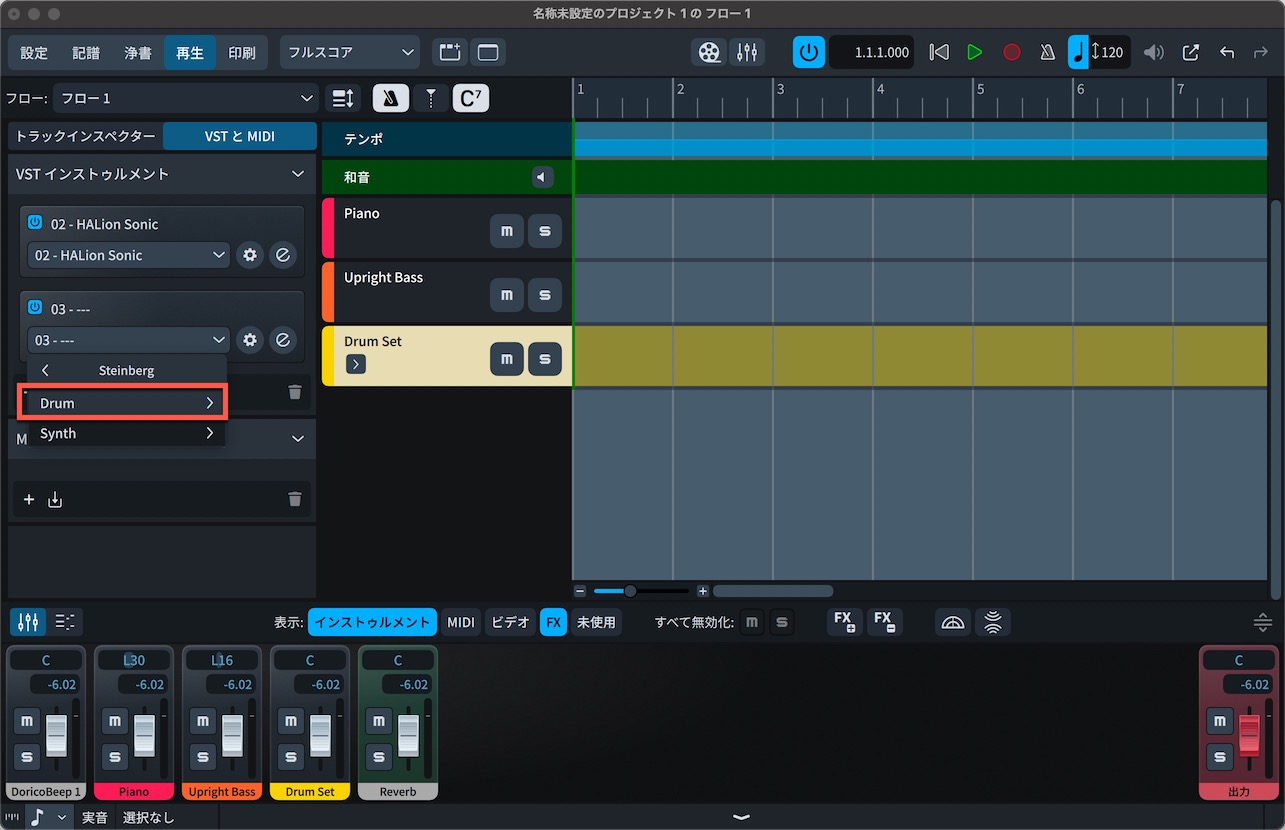Switch to トラックインスペクター tab
The height and width of the screenshot is (830, 1285).
tap(86, 136)
